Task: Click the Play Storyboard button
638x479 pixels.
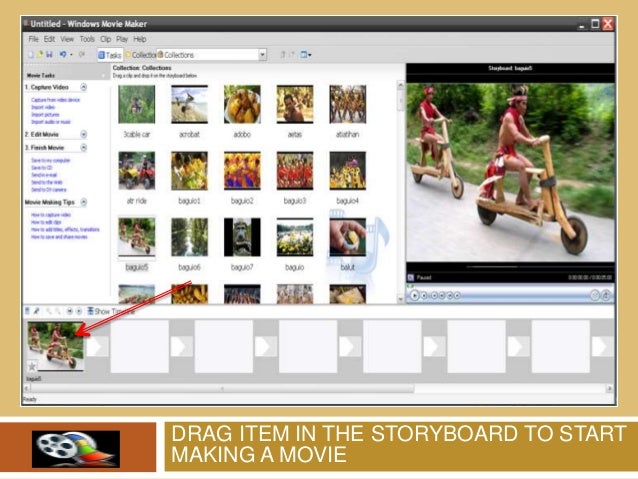Action: [x=79, y=311]
